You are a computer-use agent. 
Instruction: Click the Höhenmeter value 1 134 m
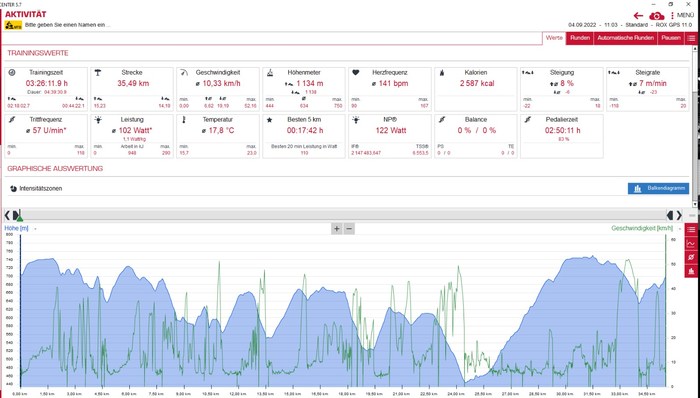coord(309,83)
